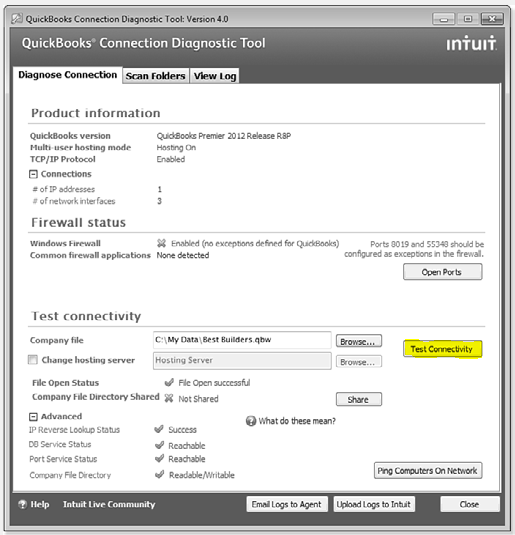Browse for the company file
Viewport: 515px width, 535px height.
tap(358, 341)
